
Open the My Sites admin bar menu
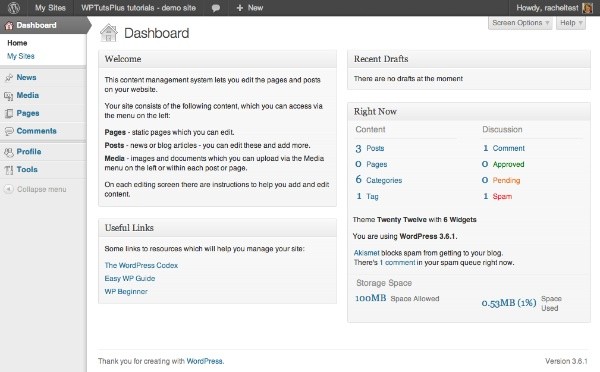click(50, 8)
